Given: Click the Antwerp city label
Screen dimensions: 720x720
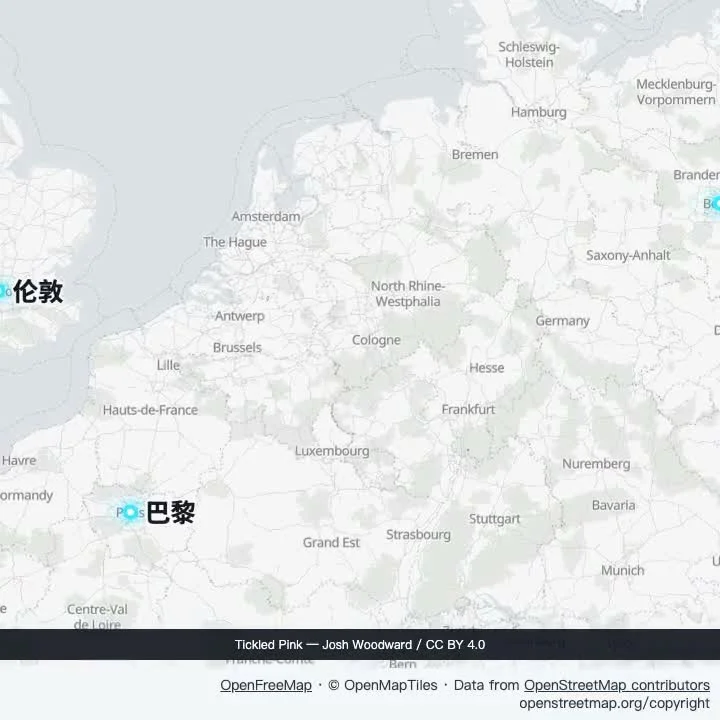Looking at the screenshot, I should 240,316.
